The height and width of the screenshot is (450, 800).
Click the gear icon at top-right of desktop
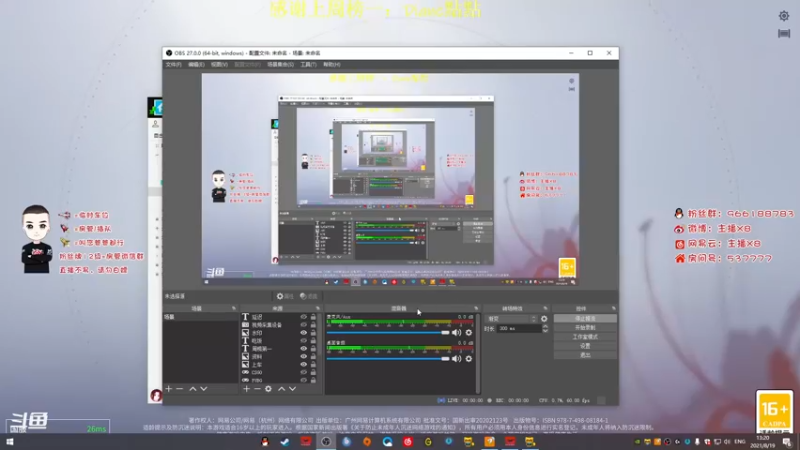click(784, 16)
